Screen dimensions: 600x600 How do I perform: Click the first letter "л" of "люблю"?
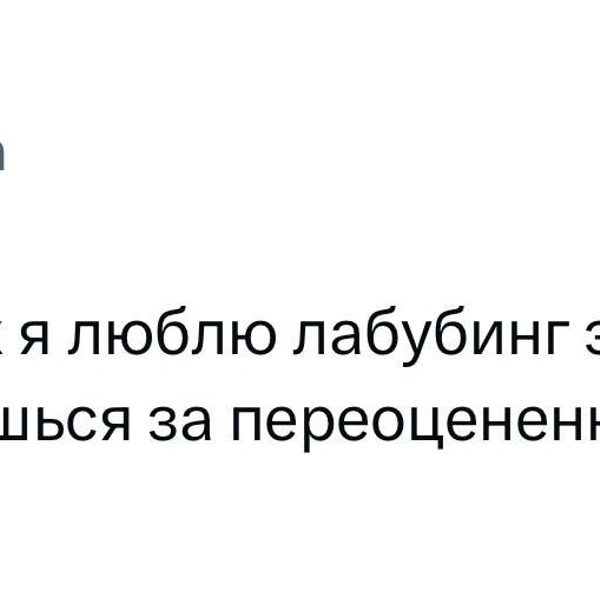pyautogui.click(x=82, y=339)
